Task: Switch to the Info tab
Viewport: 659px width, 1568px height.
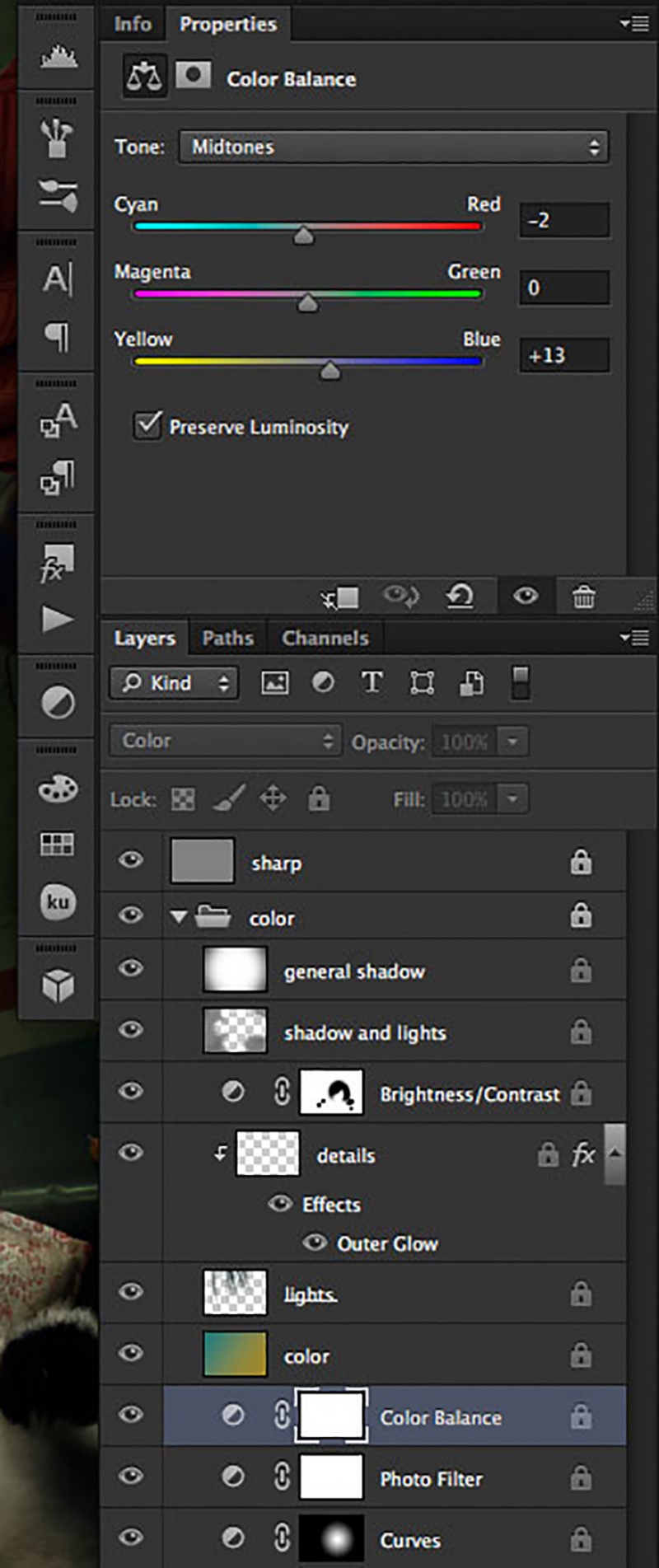Action: (133, 24)
